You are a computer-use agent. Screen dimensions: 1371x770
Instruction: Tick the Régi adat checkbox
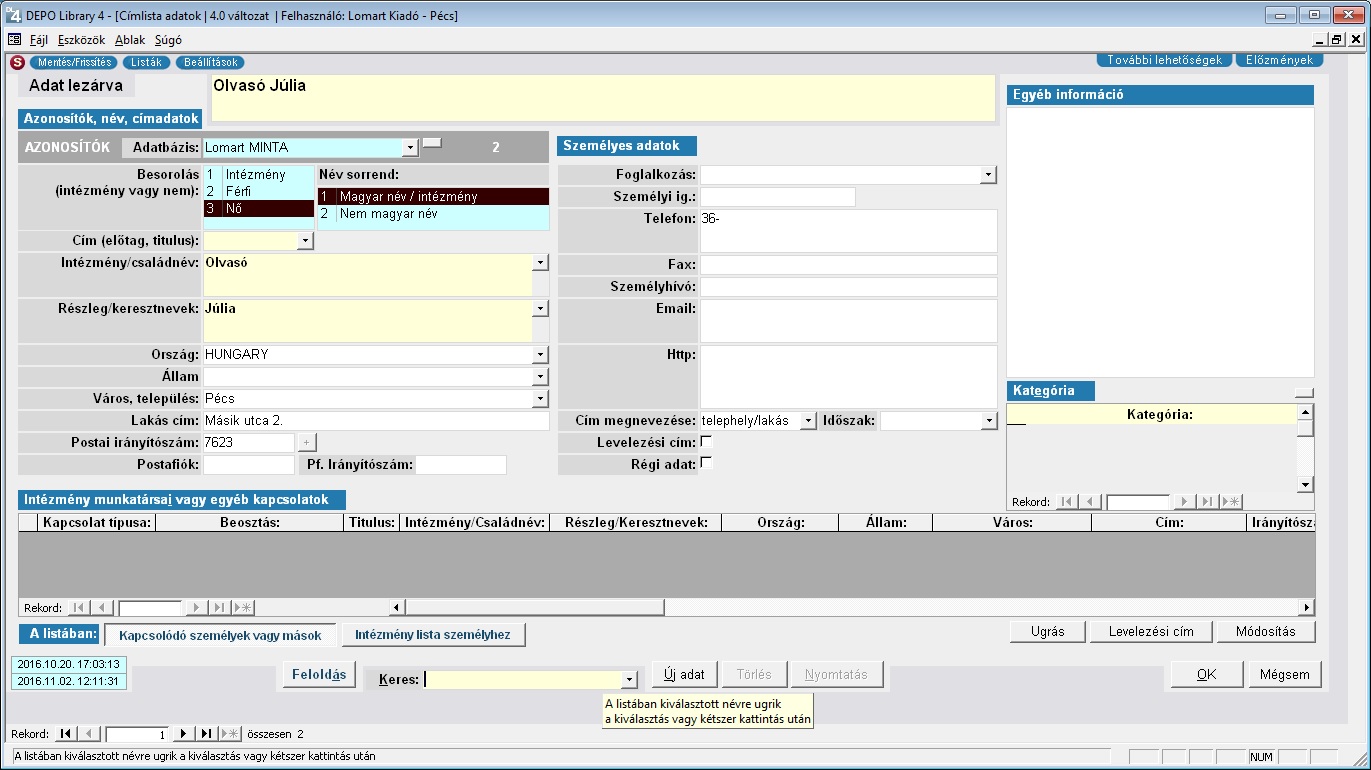coord(707,463)
